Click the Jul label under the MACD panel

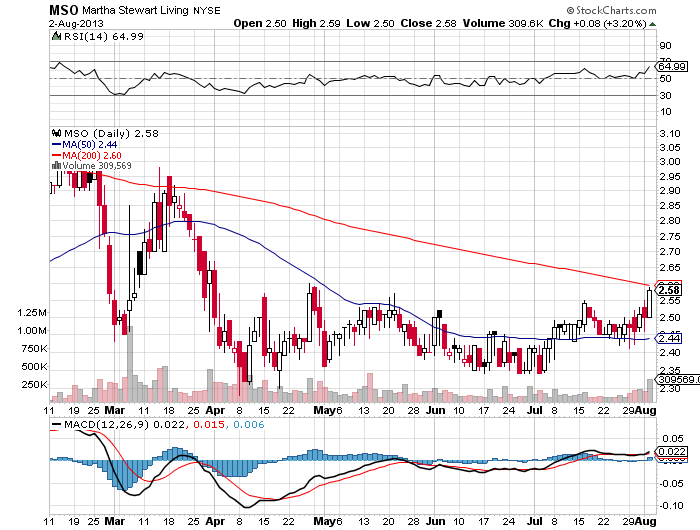535,521
